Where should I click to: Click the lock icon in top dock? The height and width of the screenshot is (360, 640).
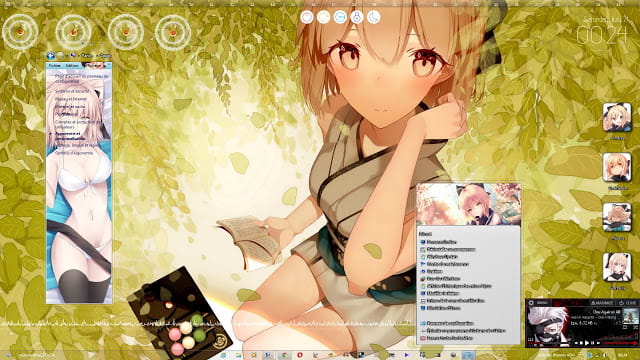click(x=357, y=17)
